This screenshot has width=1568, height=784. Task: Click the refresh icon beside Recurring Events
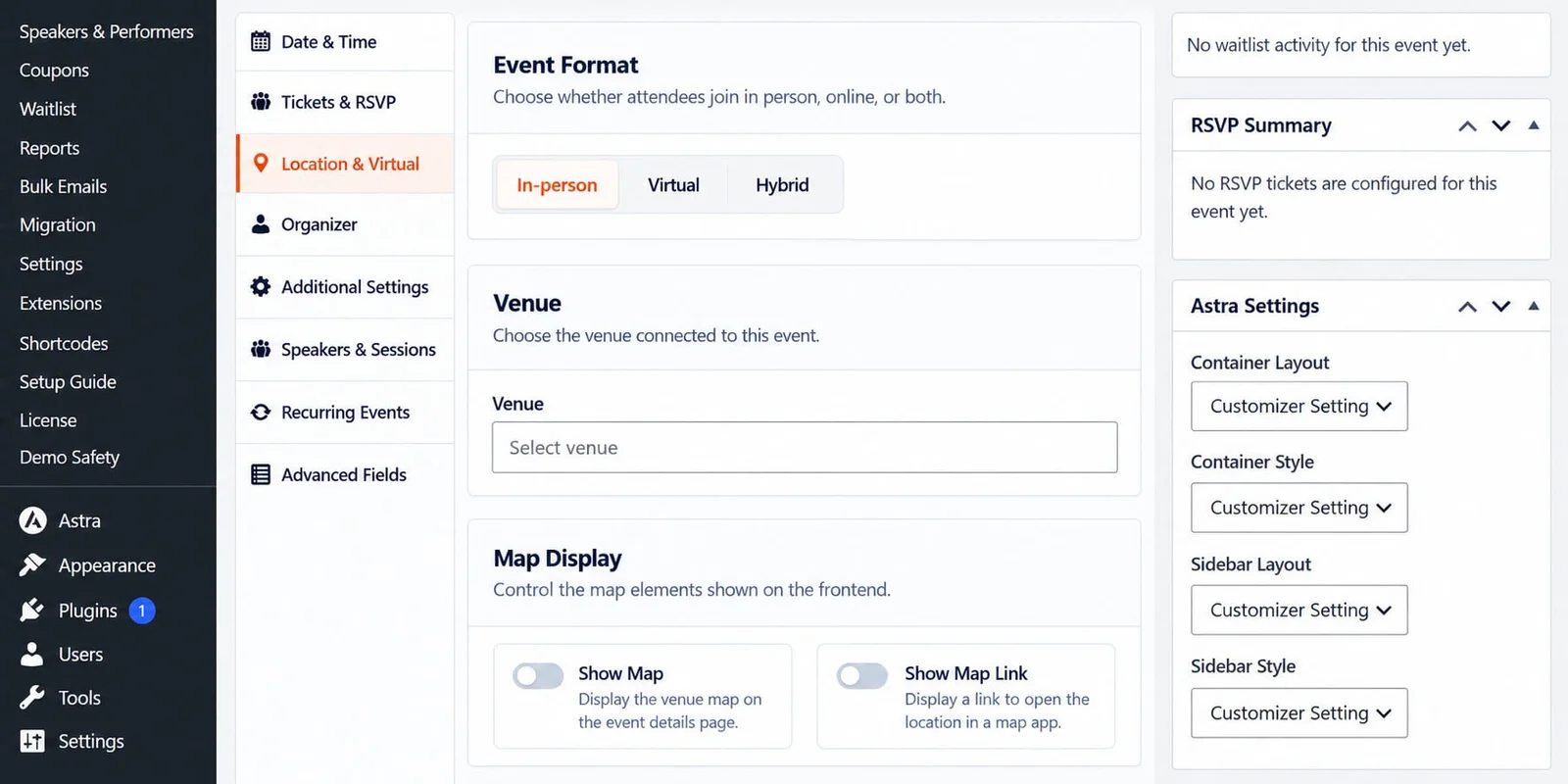[261, 413]
